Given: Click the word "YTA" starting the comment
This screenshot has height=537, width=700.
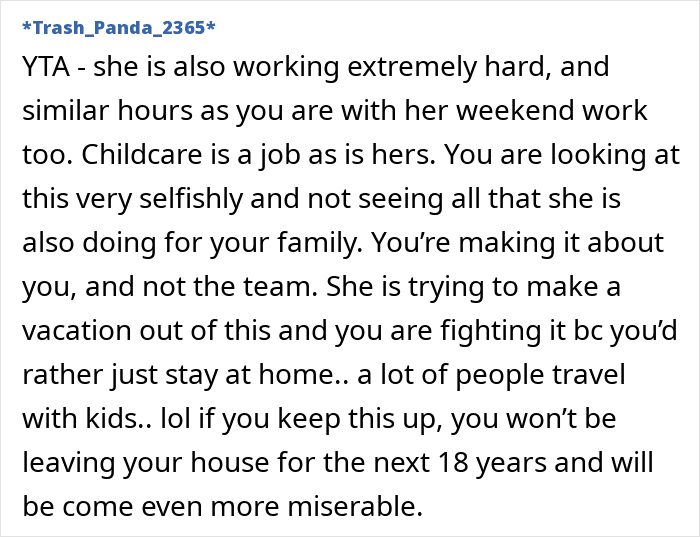Looking at the screenshot, I should 46,67.
